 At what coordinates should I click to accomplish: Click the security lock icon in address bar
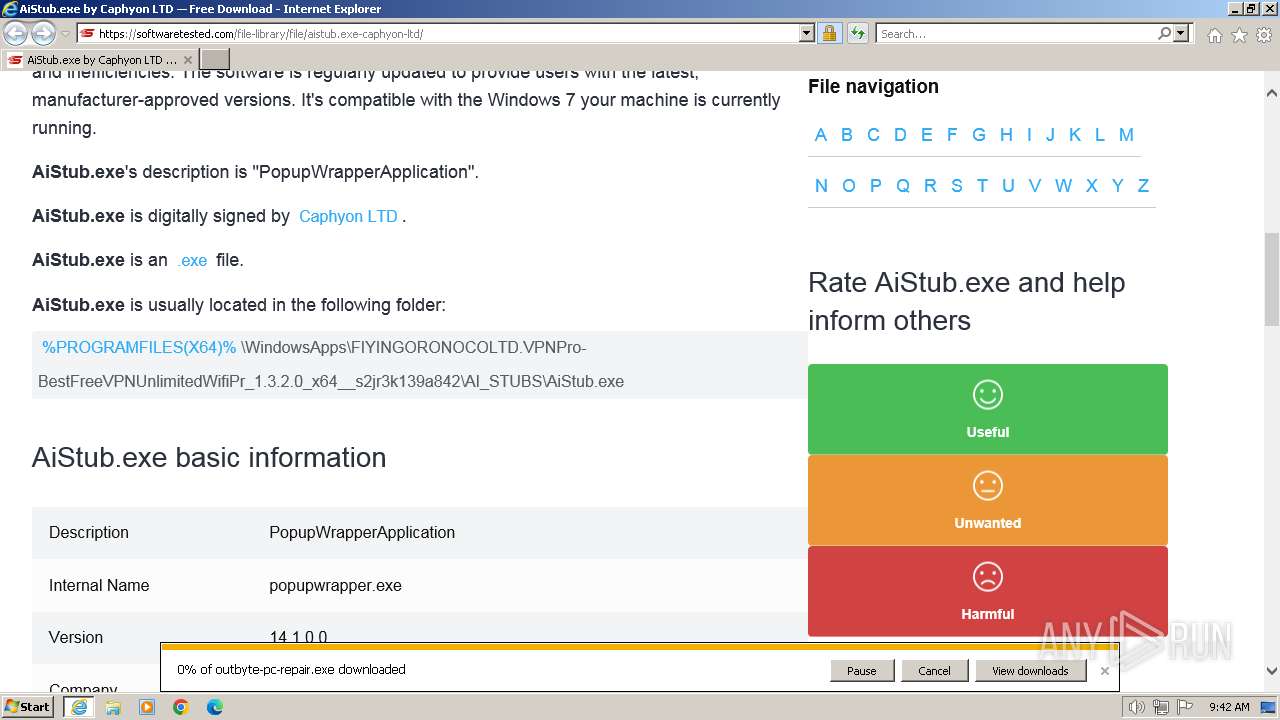(829, 33)
